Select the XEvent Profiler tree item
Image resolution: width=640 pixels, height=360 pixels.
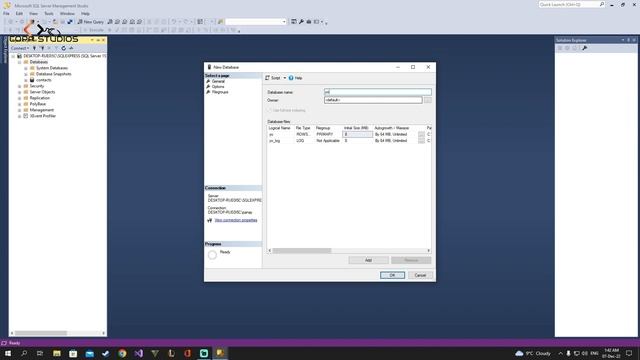42,116
